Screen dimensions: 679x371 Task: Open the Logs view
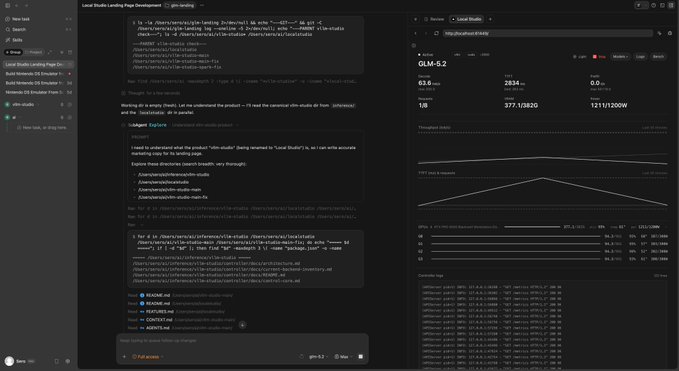pyautogui.click(x=640, y=57)
